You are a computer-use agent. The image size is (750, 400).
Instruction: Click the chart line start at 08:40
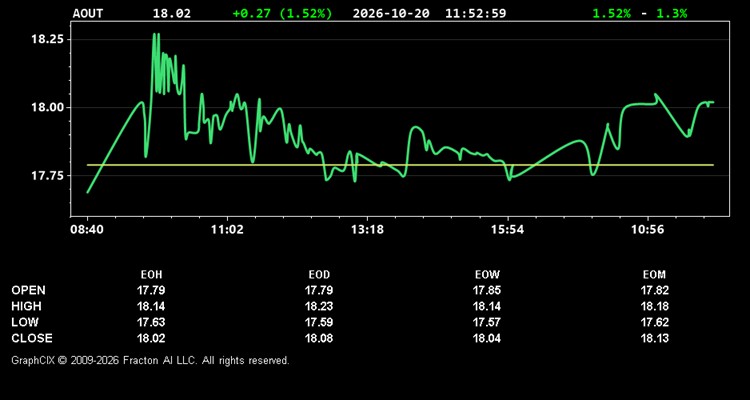click(x=88, y=192)
